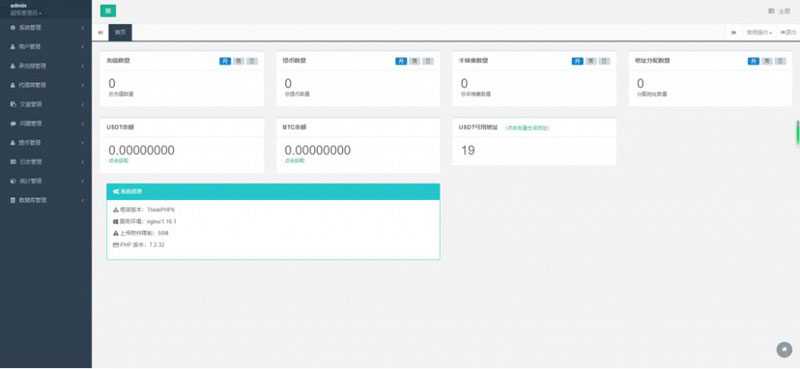Click the green scrollbar thumb on the right edge
800x369 pixels.
[797, 133]
